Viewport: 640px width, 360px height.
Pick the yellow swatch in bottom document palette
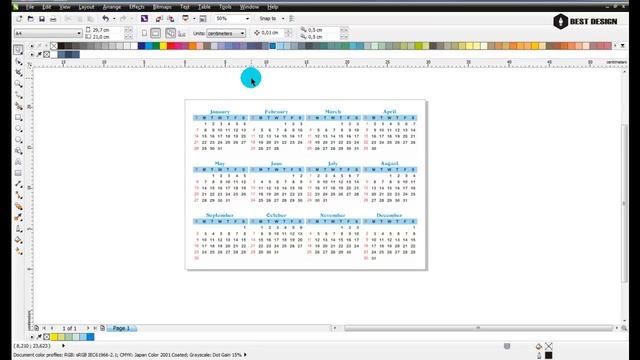54,337
